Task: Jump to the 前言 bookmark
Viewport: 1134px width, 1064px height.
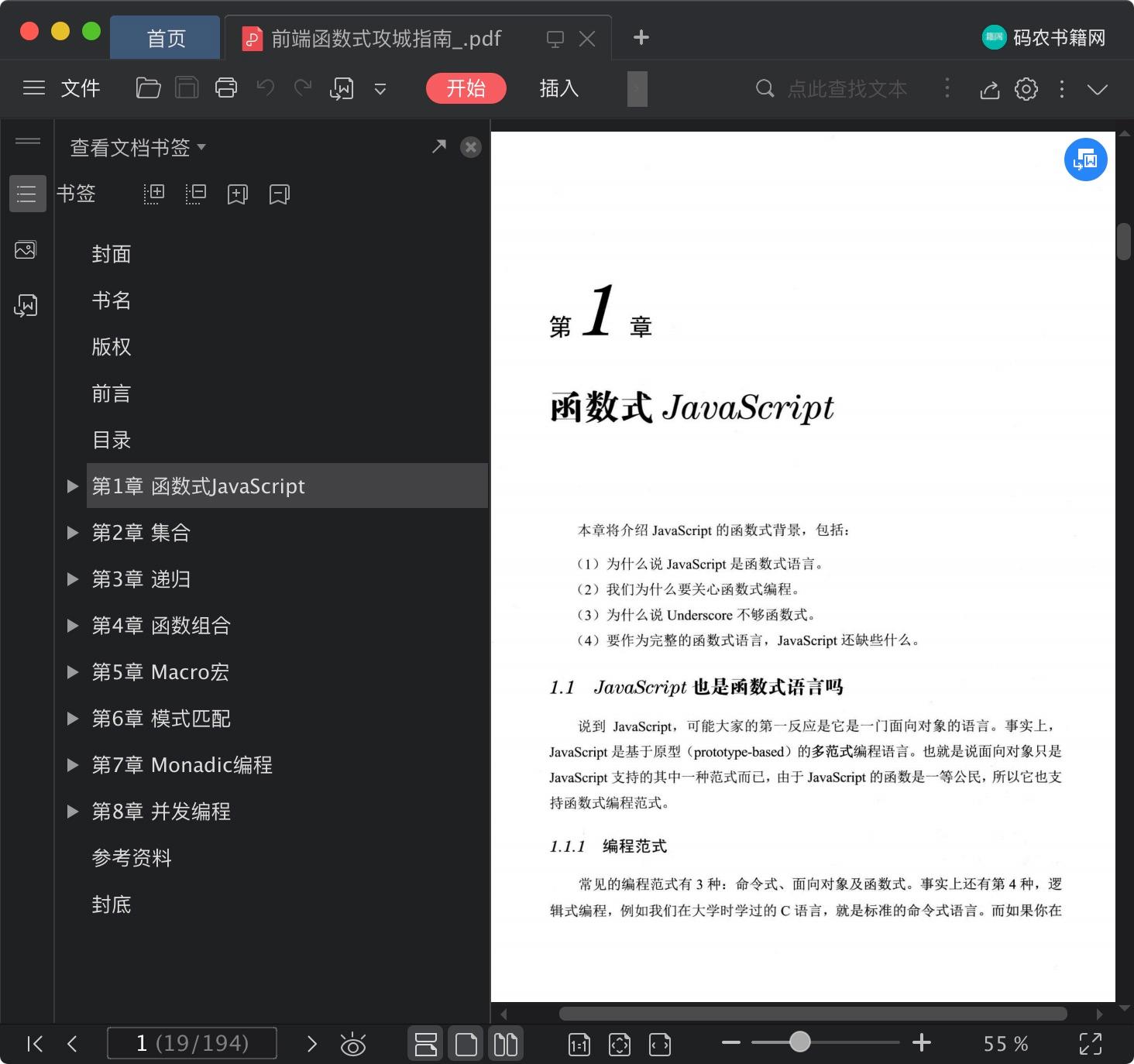Action: pos(112,393)
